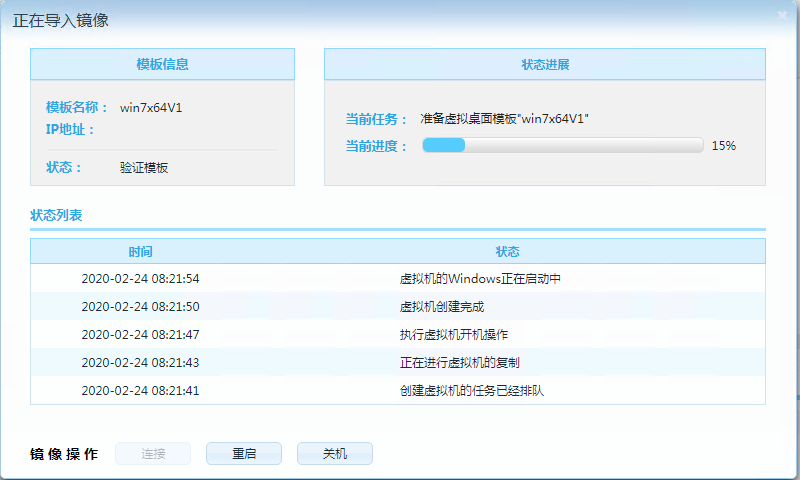The width and height of the screenshot is (800, 480).
Task: Close the 正在导入镜像 dialog
Action: (782, 15)
